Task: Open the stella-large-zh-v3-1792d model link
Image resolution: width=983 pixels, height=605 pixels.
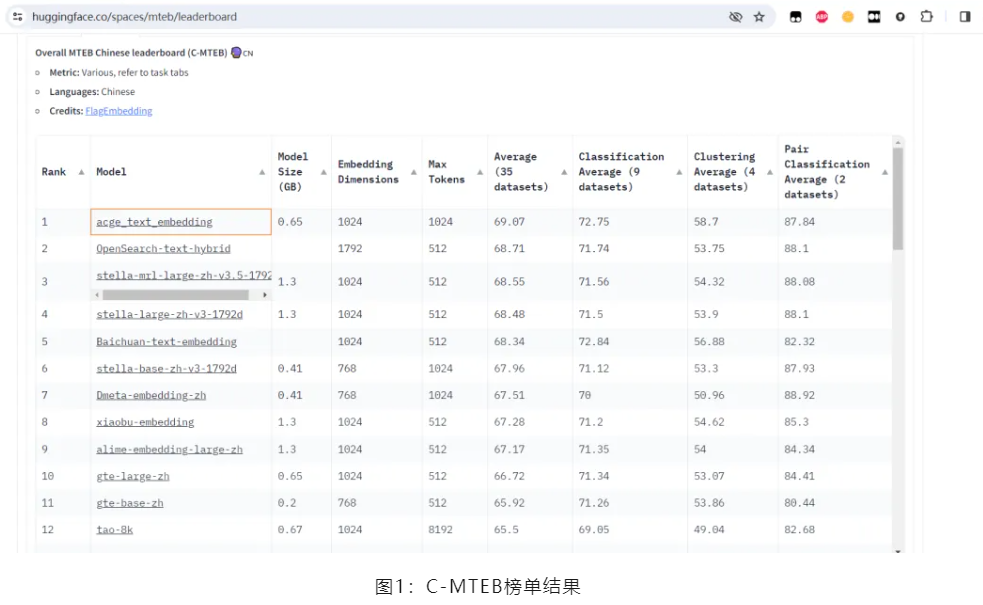Action: 169,314
